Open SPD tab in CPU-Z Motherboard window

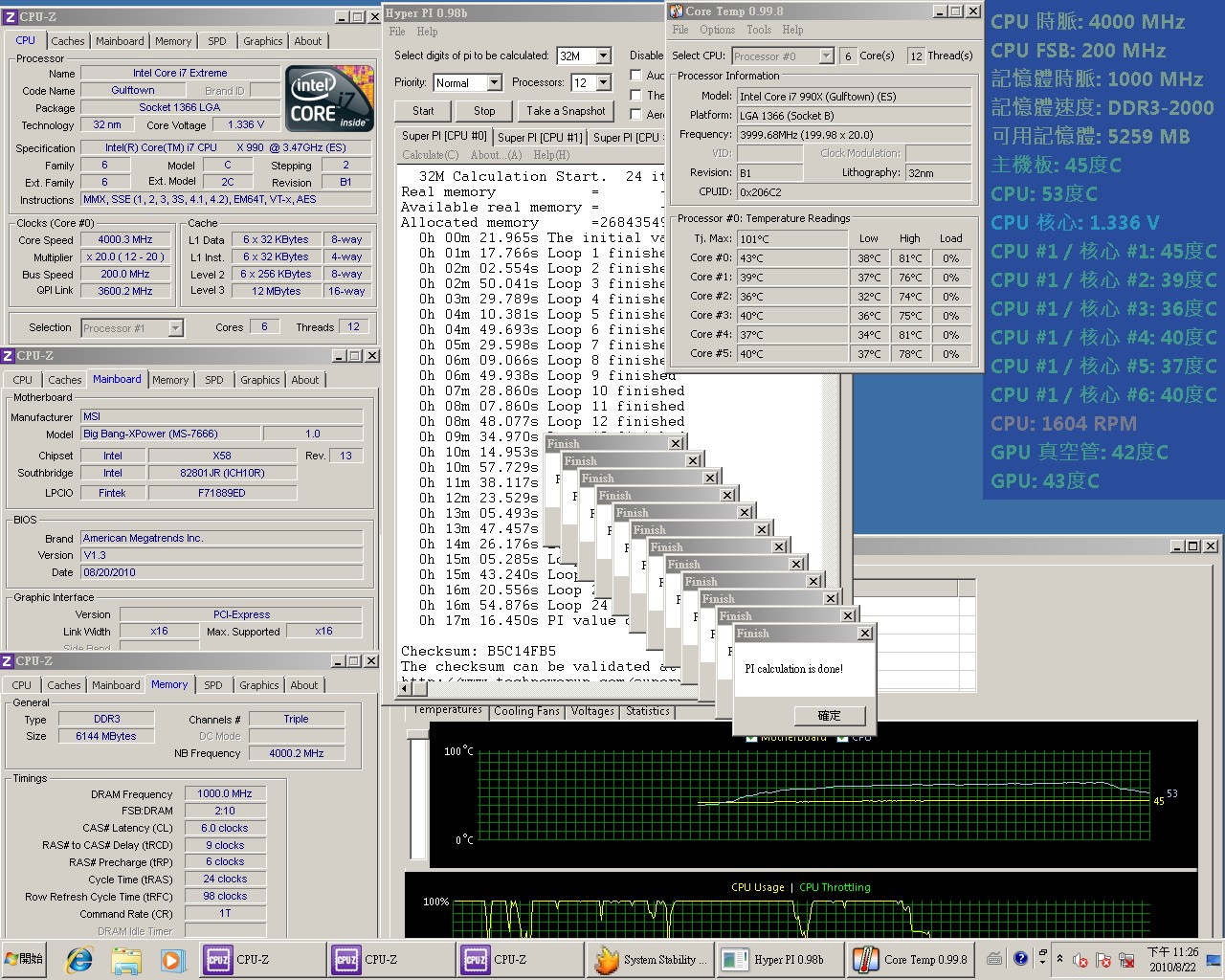point(214,380)
